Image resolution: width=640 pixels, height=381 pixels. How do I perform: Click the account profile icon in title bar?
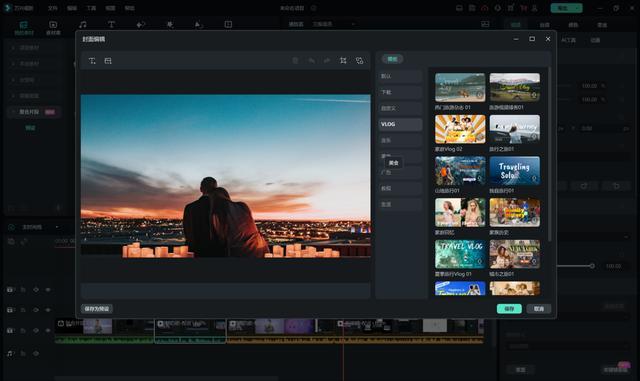click(x=534, y=8)
